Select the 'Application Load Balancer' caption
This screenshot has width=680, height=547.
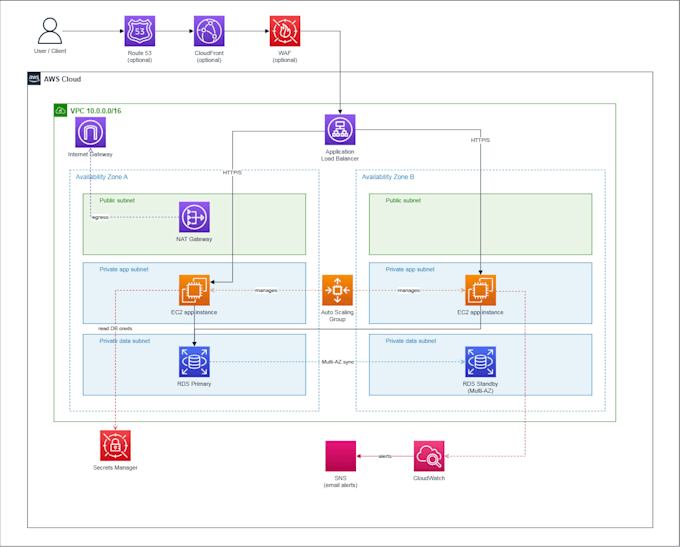click(340, 155)
